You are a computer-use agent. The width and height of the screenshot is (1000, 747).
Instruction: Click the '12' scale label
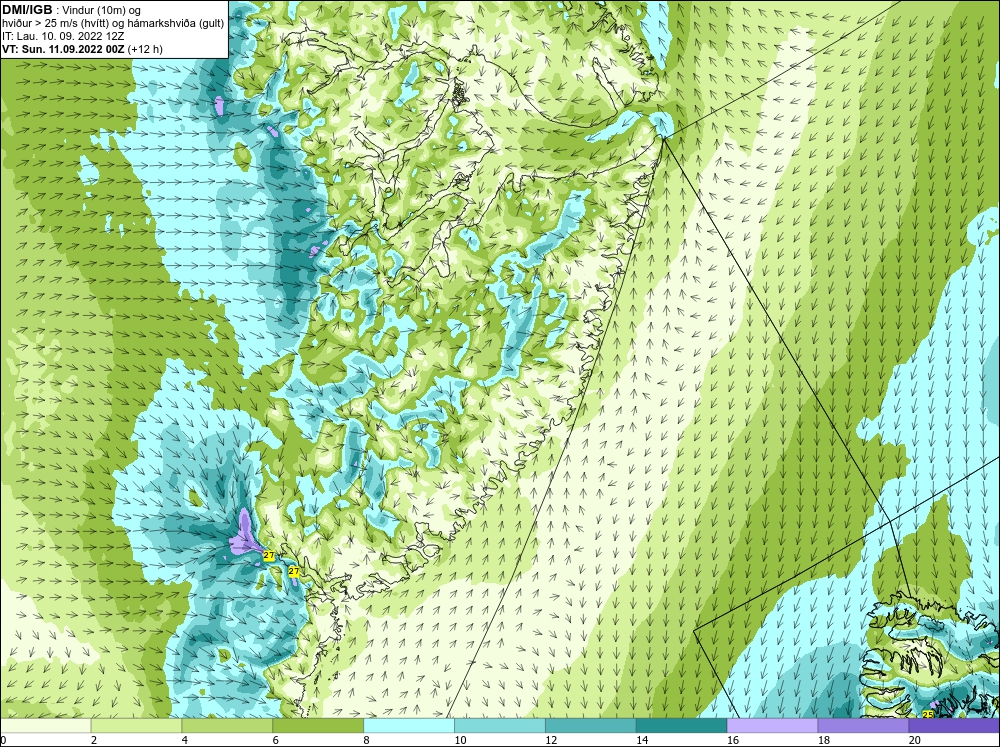551,740
